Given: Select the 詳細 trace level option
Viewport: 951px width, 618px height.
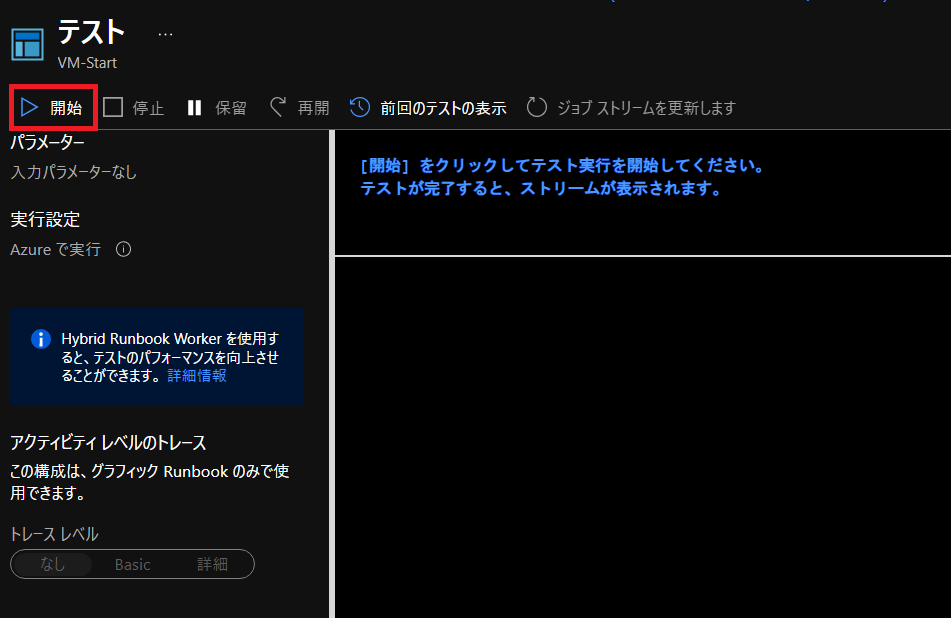Looking at the screenshot, I should point(212,564).
